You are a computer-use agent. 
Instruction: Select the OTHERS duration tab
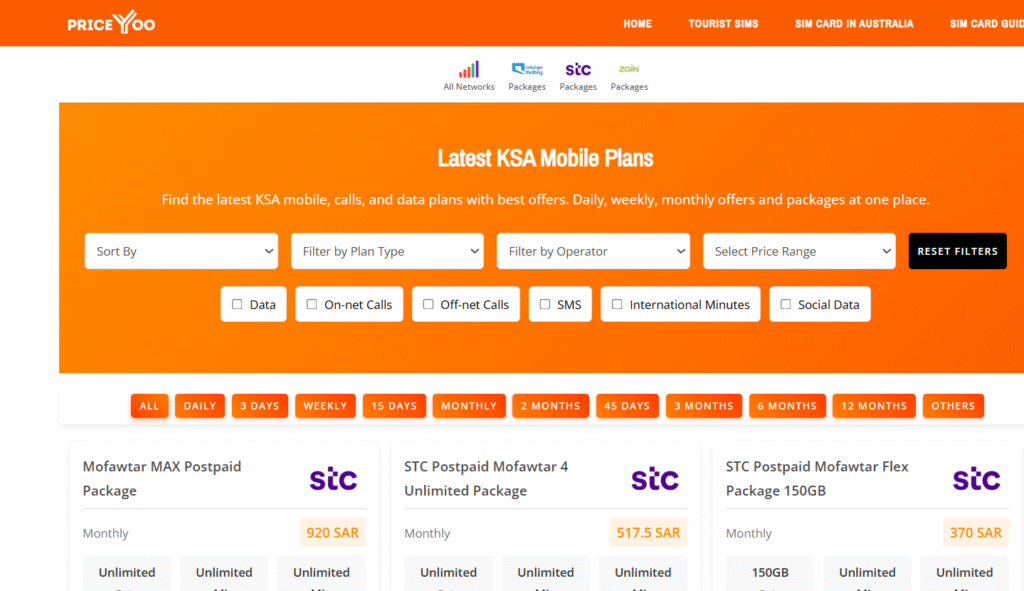(x=953, y=406)
